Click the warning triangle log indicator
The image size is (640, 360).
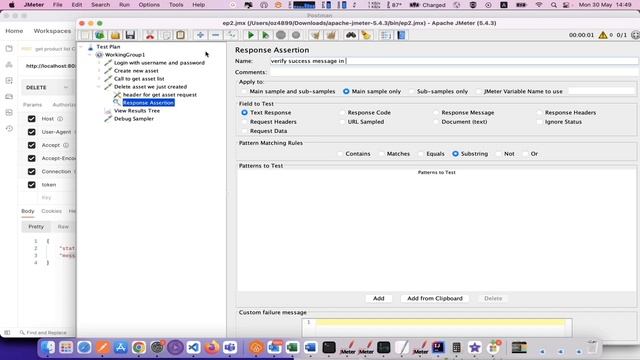point(603,35)
